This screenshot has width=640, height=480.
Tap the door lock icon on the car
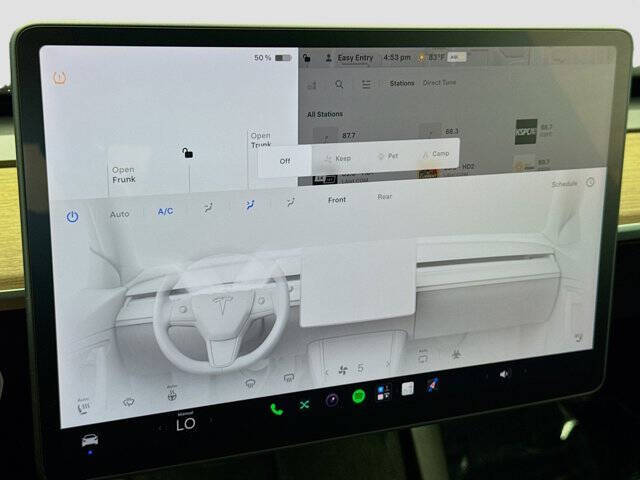point(187,153)
